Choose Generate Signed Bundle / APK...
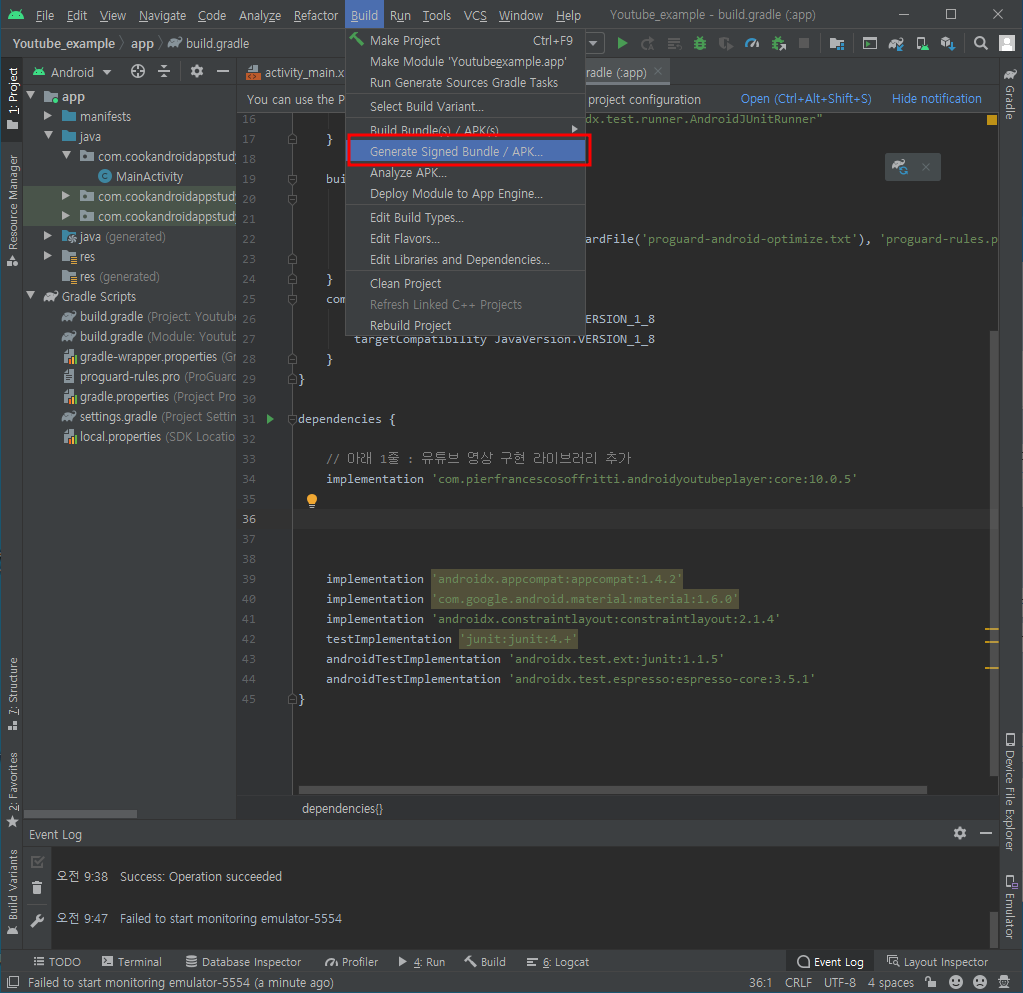Screen dimensions: 1023x993 467,151
